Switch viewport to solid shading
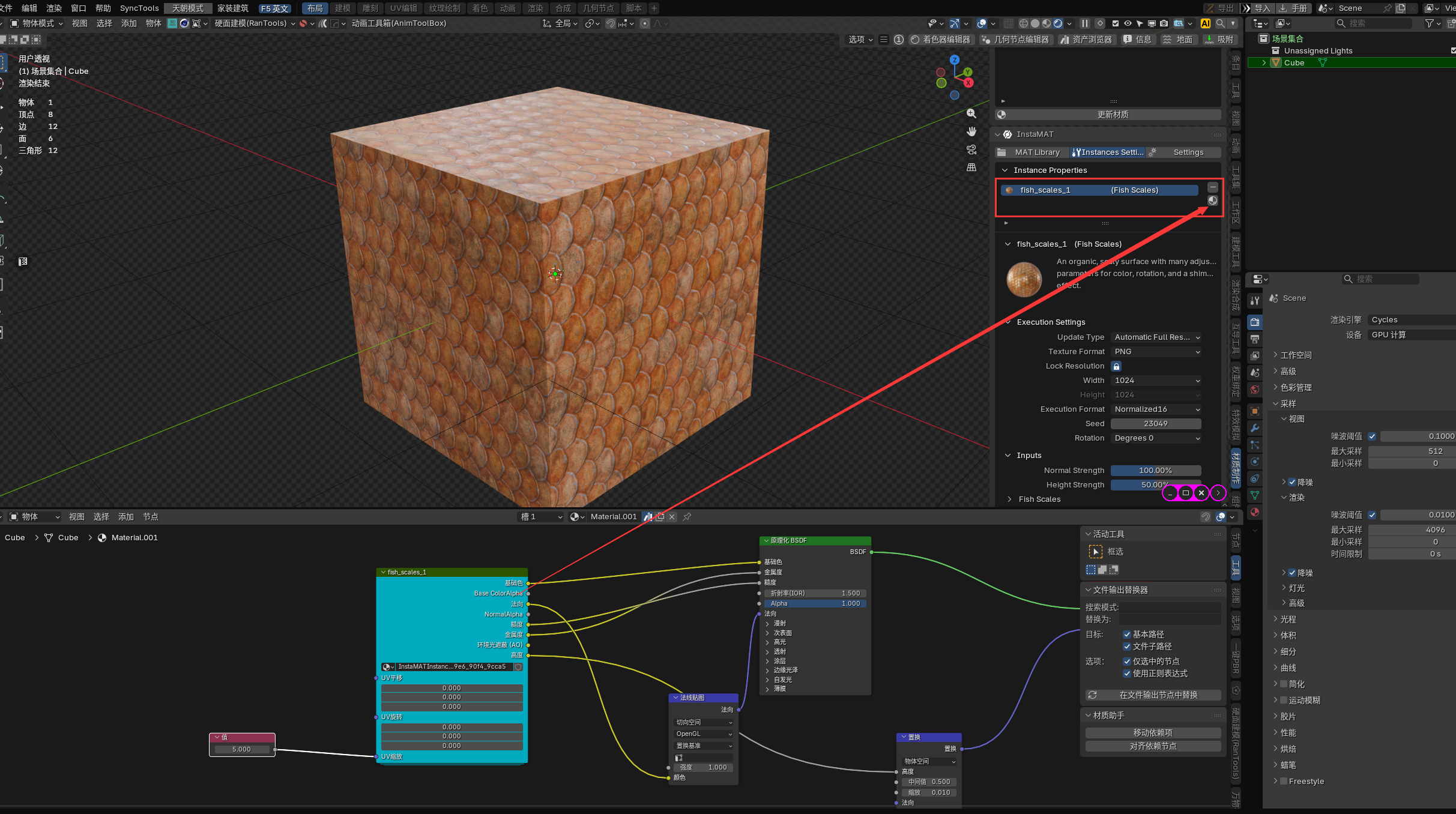The height and width of the screenshot is (814, 1456). coord(1035,23)
